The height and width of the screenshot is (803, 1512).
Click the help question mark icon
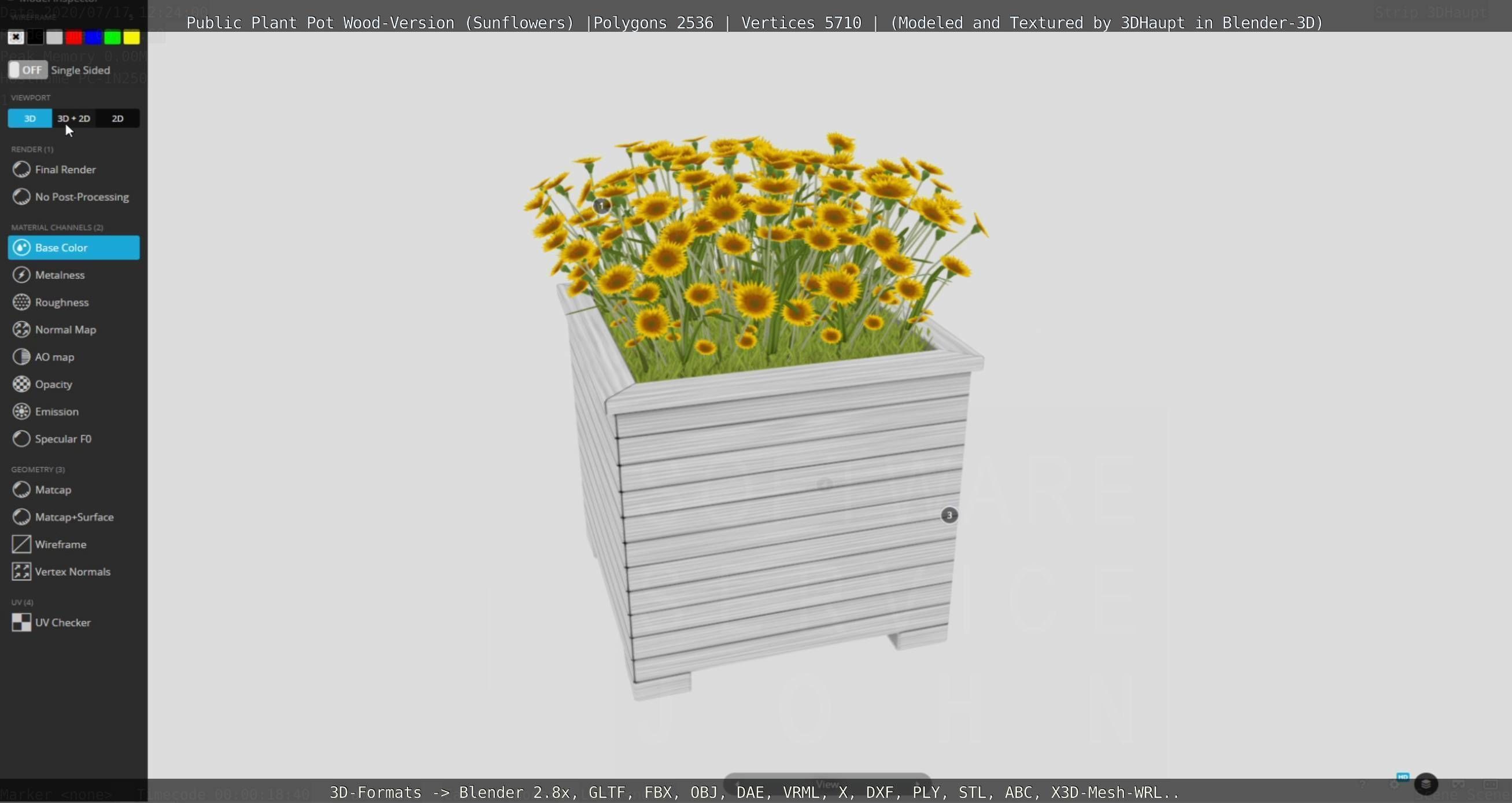(x=1362, y=785)
